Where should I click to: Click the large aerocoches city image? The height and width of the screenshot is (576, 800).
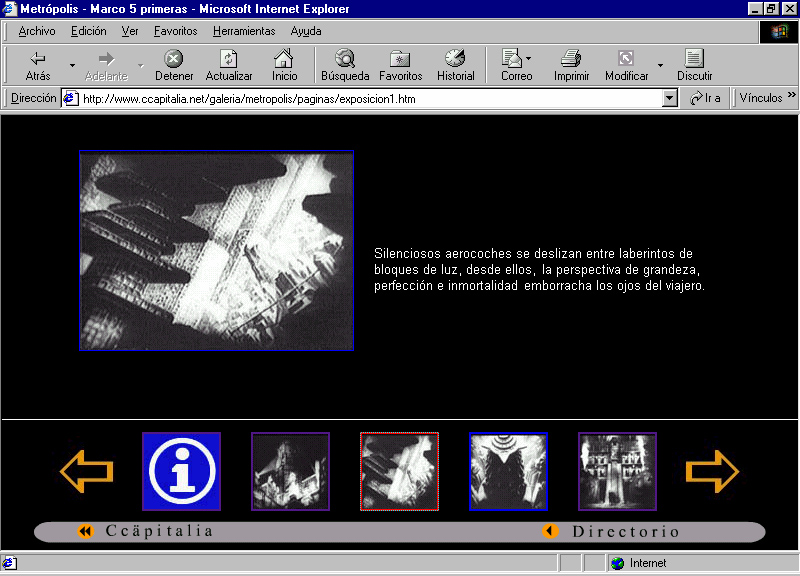216,251
